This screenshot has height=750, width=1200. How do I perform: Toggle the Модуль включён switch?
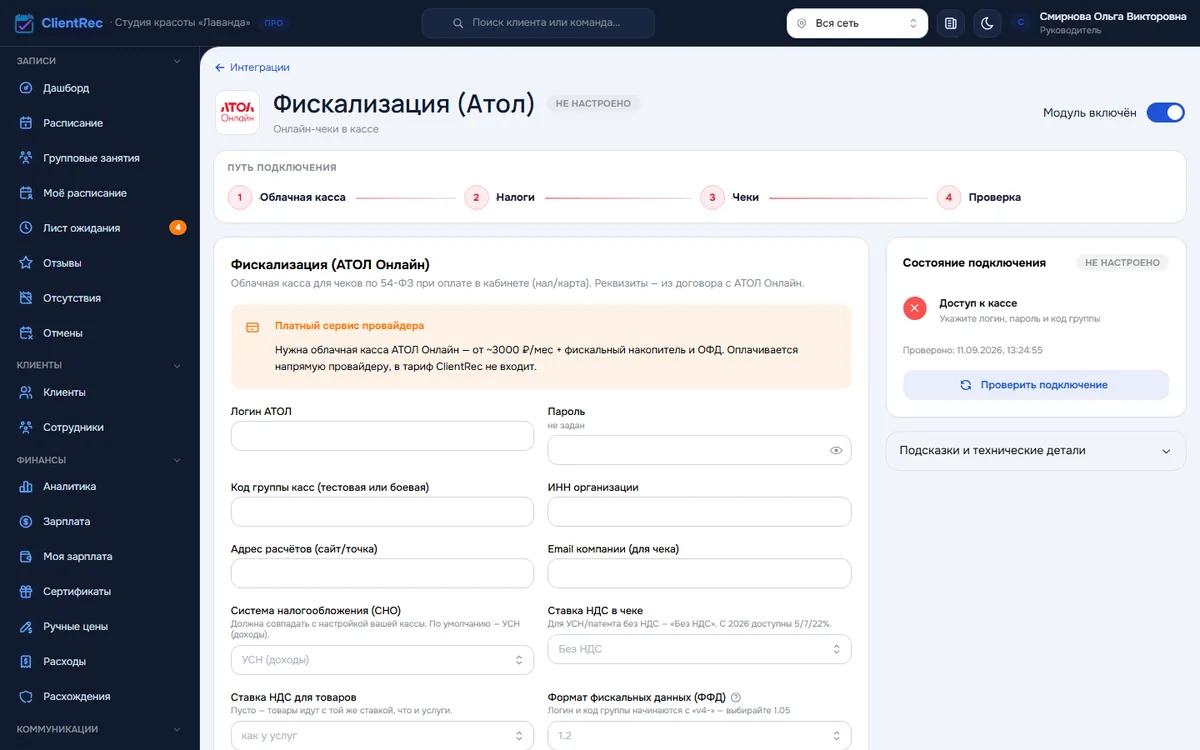tap(1165, 113)
